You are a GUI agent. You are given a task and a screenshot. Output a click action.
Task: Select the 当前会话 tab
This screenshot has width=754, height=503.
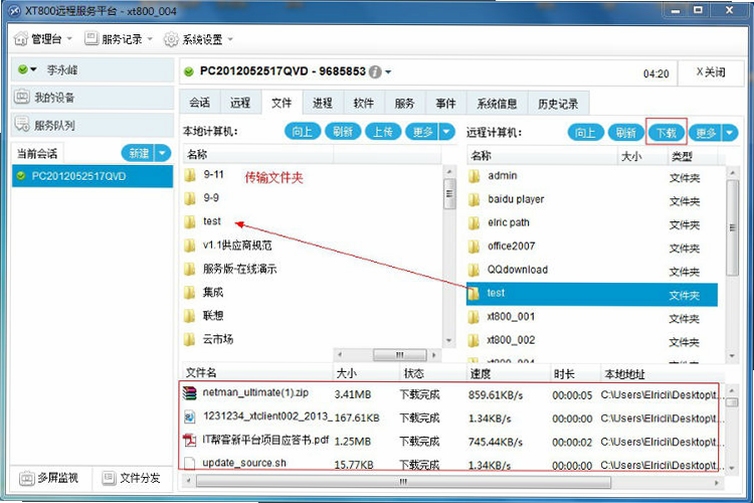coord(38,154)
